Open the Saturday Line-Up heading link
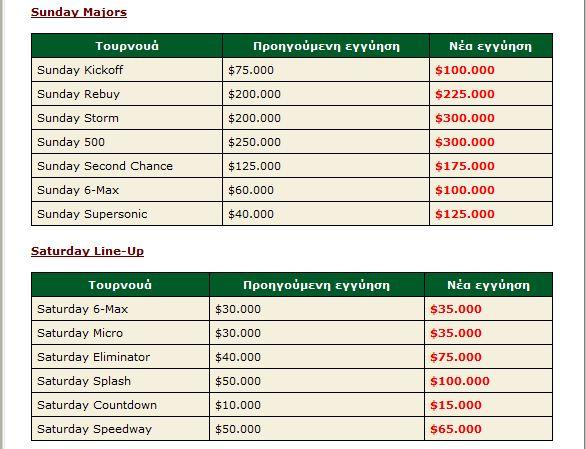586x449 pixels. tap(87, 251)
